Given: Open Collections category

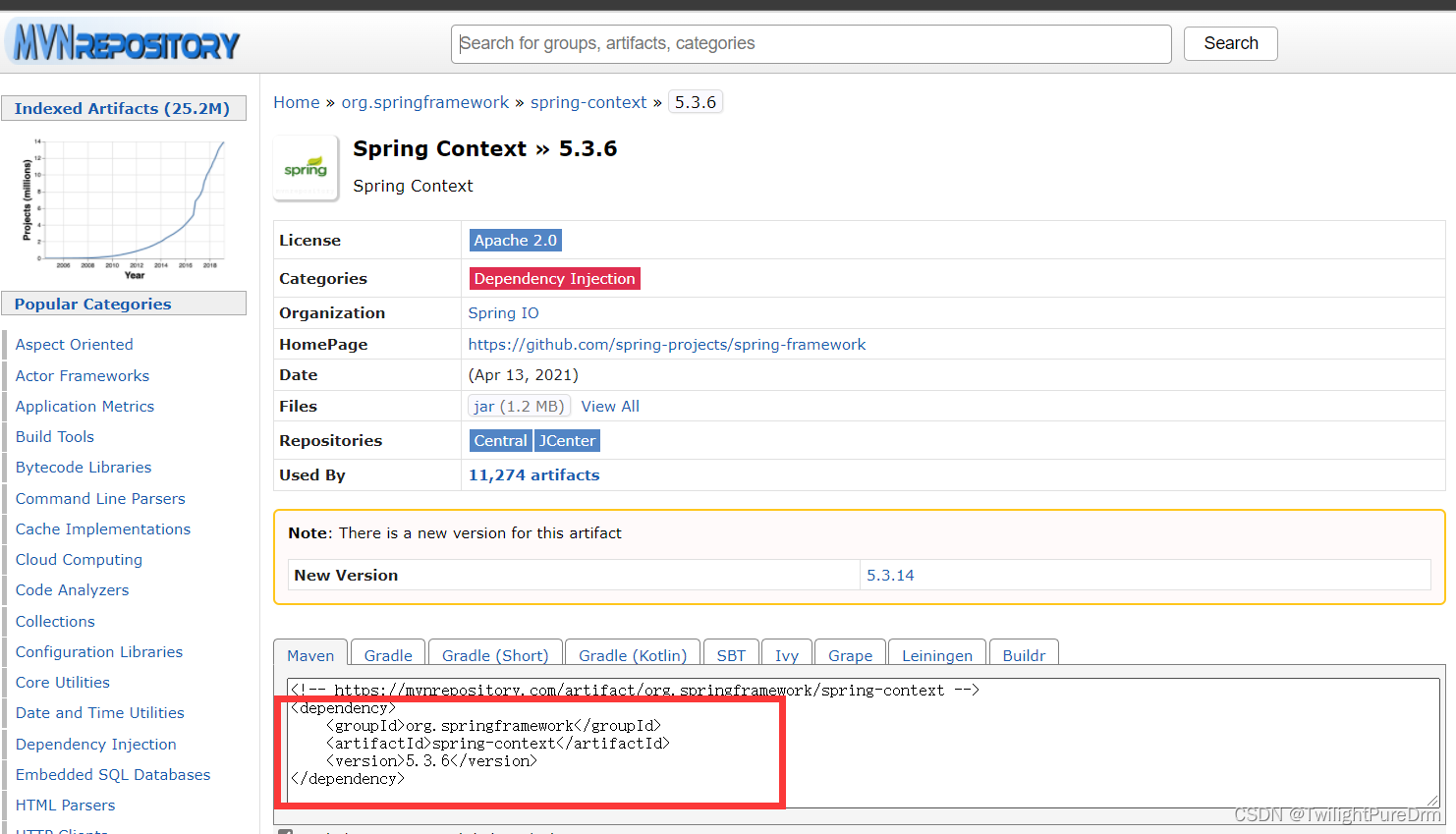Looking at the screenshot, I should [x=55, y=622].
